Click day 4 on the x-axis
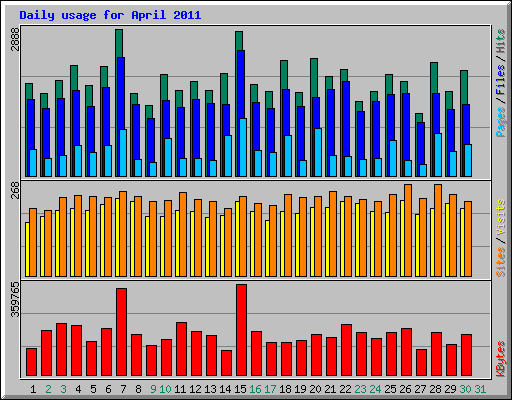The width and height of the screenshot is (512, 400). point(78,389)
